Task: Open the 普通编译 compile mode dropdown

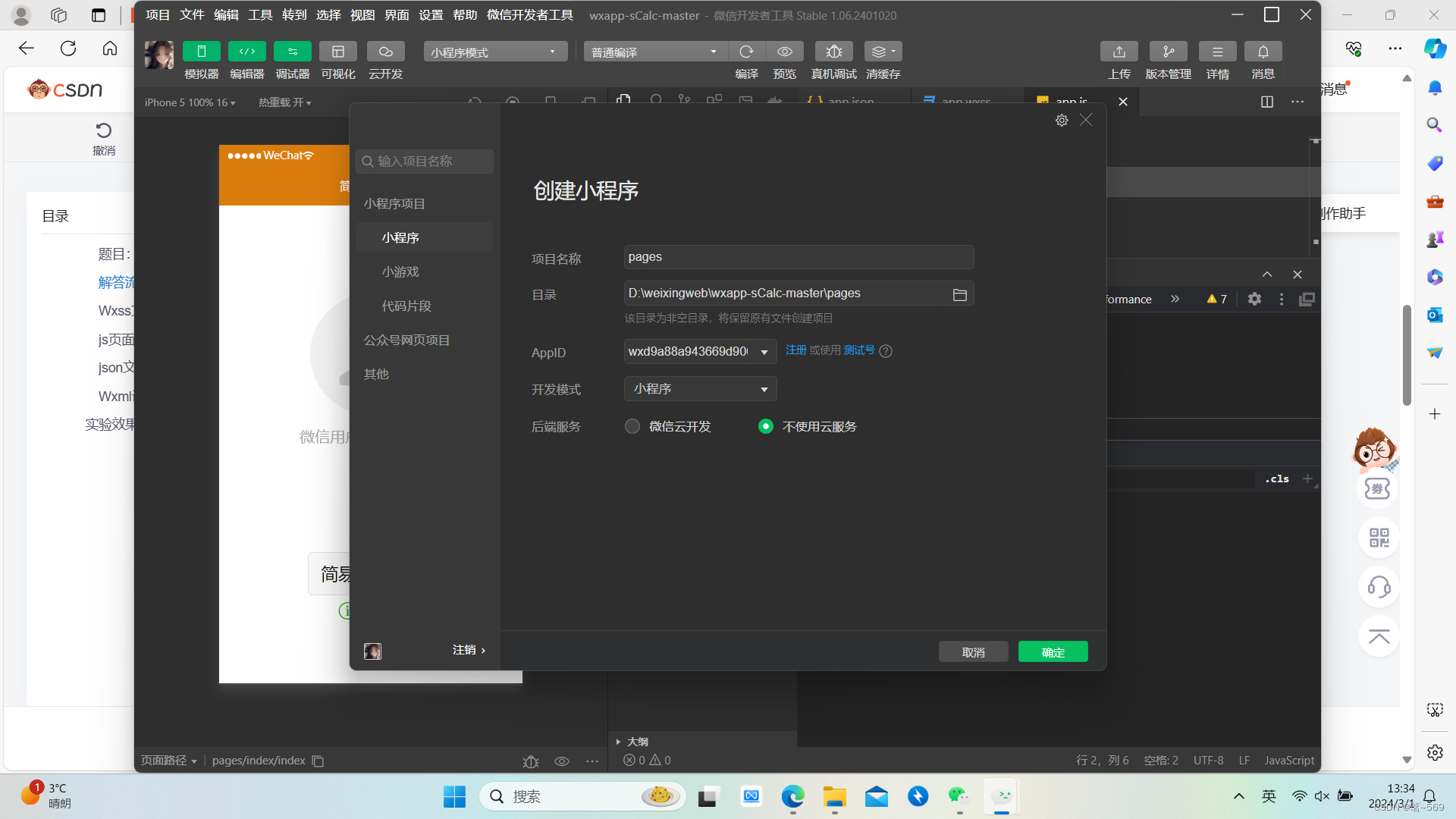Action: click(655, 52)
